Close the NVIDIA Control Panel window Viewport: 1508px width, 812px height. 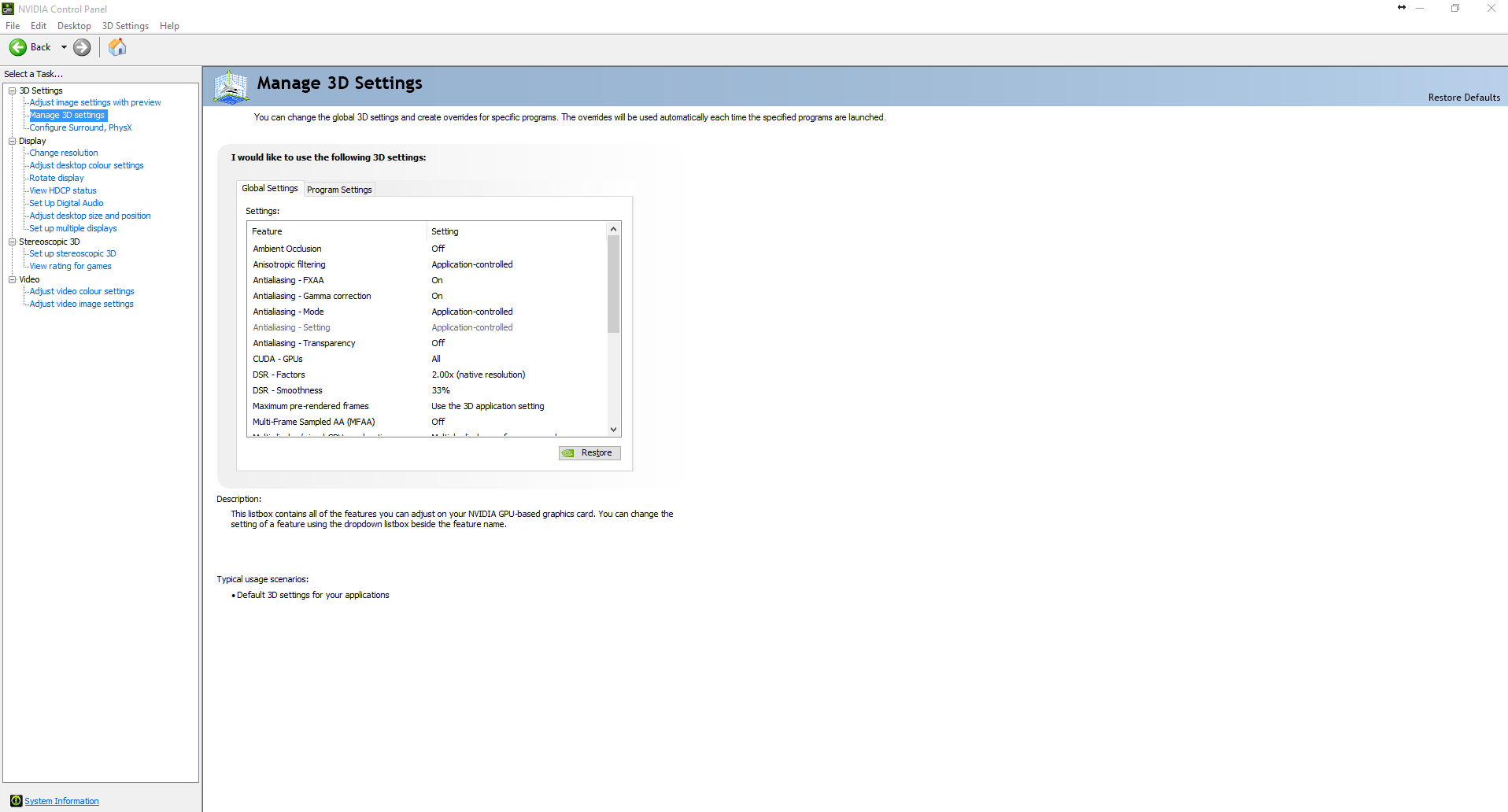[1491, 9]
